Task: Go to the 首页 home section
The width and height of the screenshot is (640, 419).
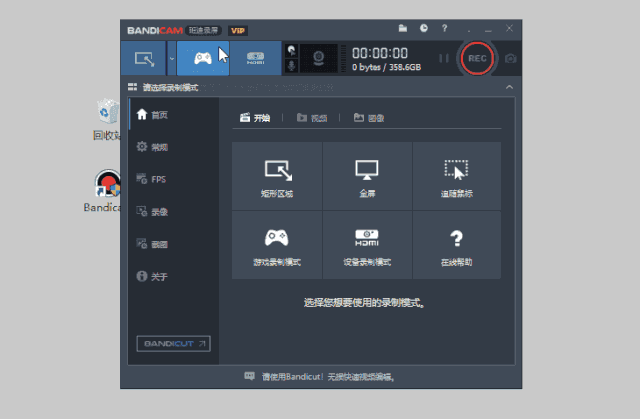Action: [174, 115]
